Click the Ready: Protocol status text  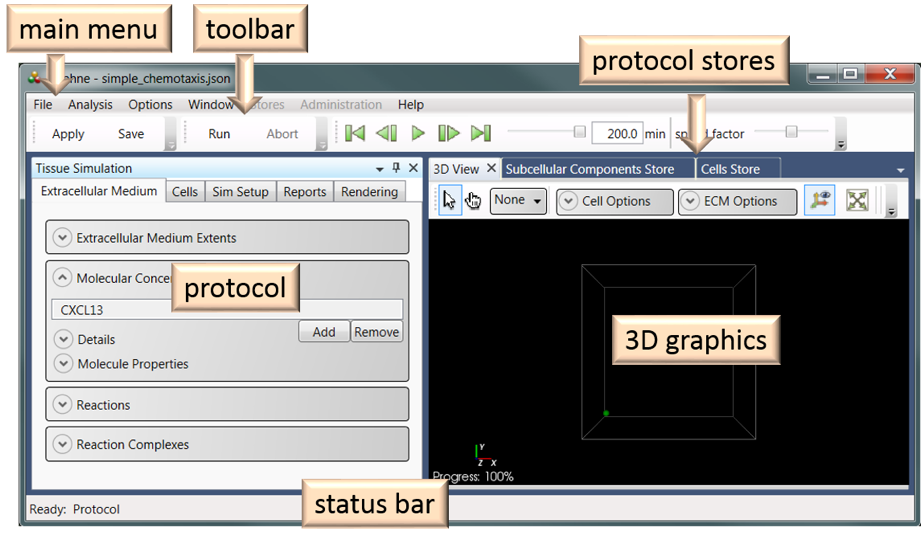(x=75, y=509)
